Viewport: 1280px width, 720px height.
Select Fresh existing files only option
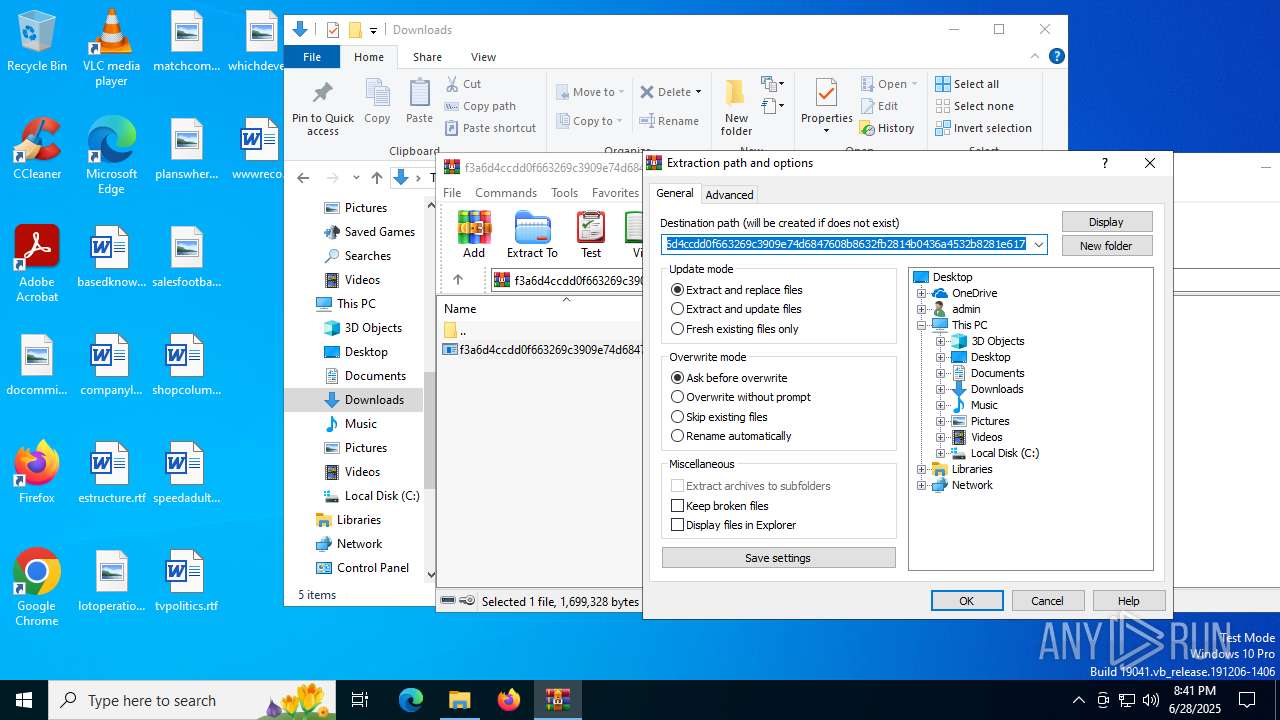pyautogui.click(x=735, y=329)
